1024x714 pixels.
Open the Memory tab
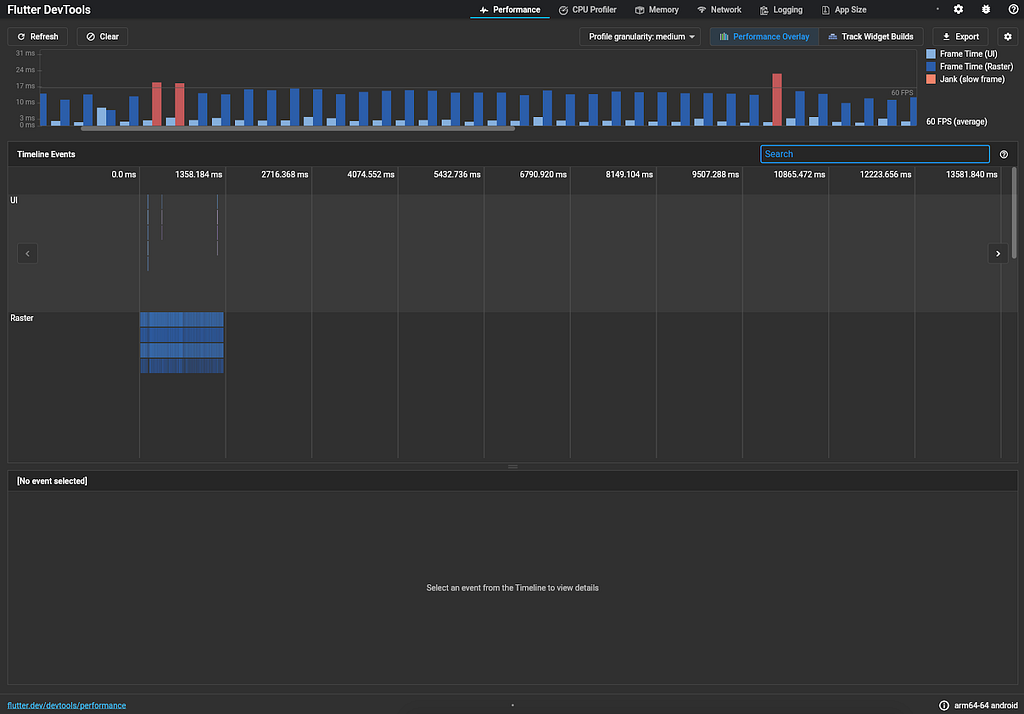(657, 10)
